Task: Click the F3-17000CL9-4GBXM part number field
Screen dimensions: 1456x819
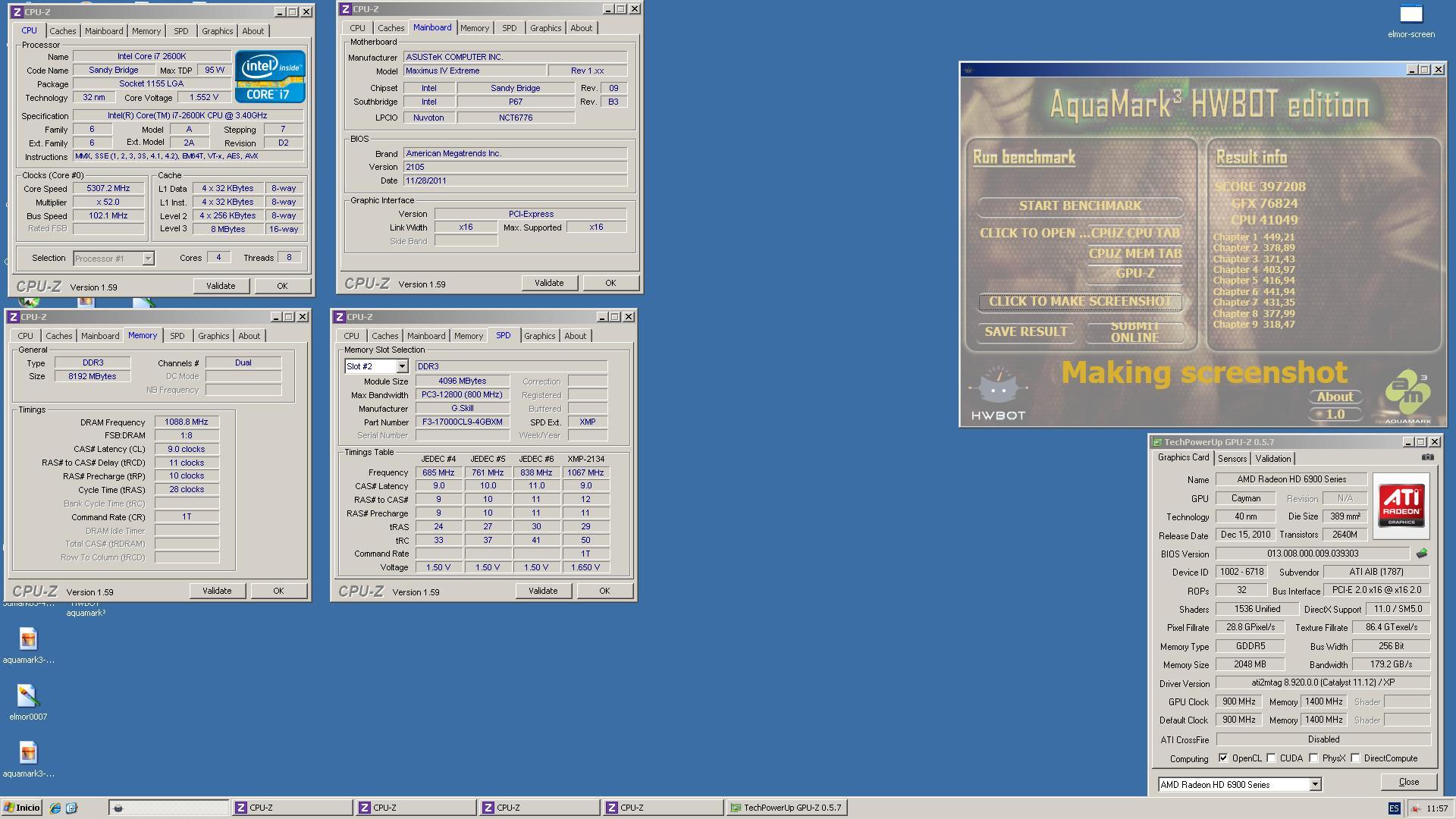Action: pyautogui.click(x=462, y=422)
